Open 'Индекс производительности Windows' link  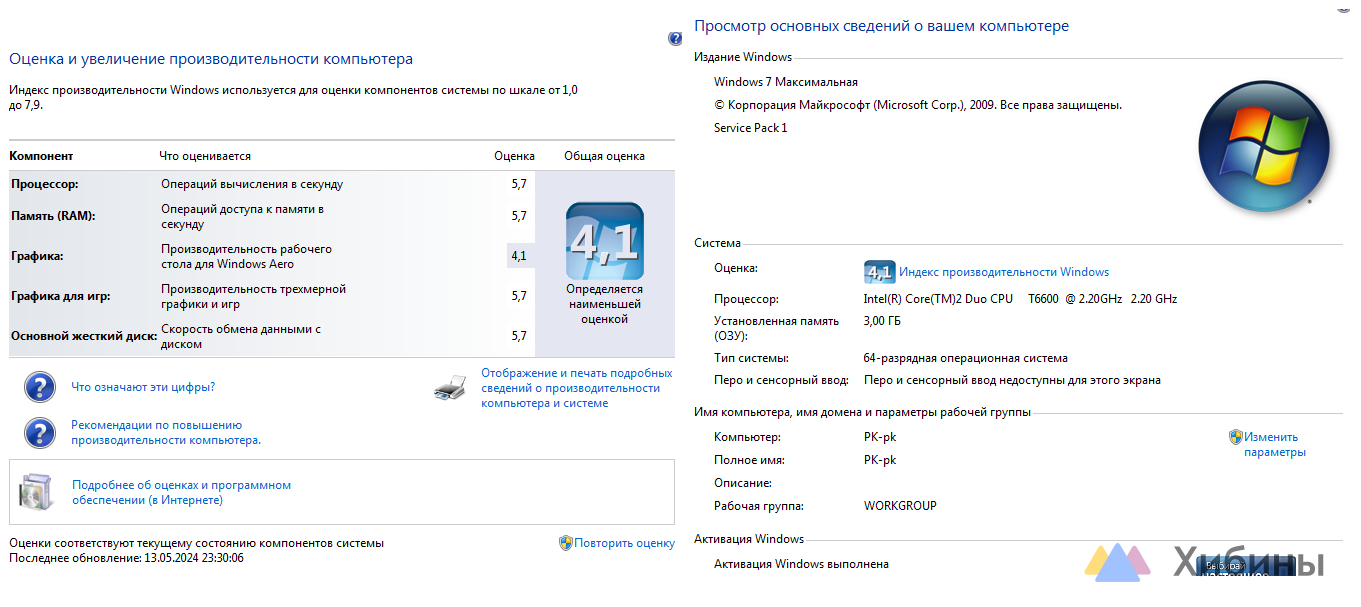[1004, 272]
